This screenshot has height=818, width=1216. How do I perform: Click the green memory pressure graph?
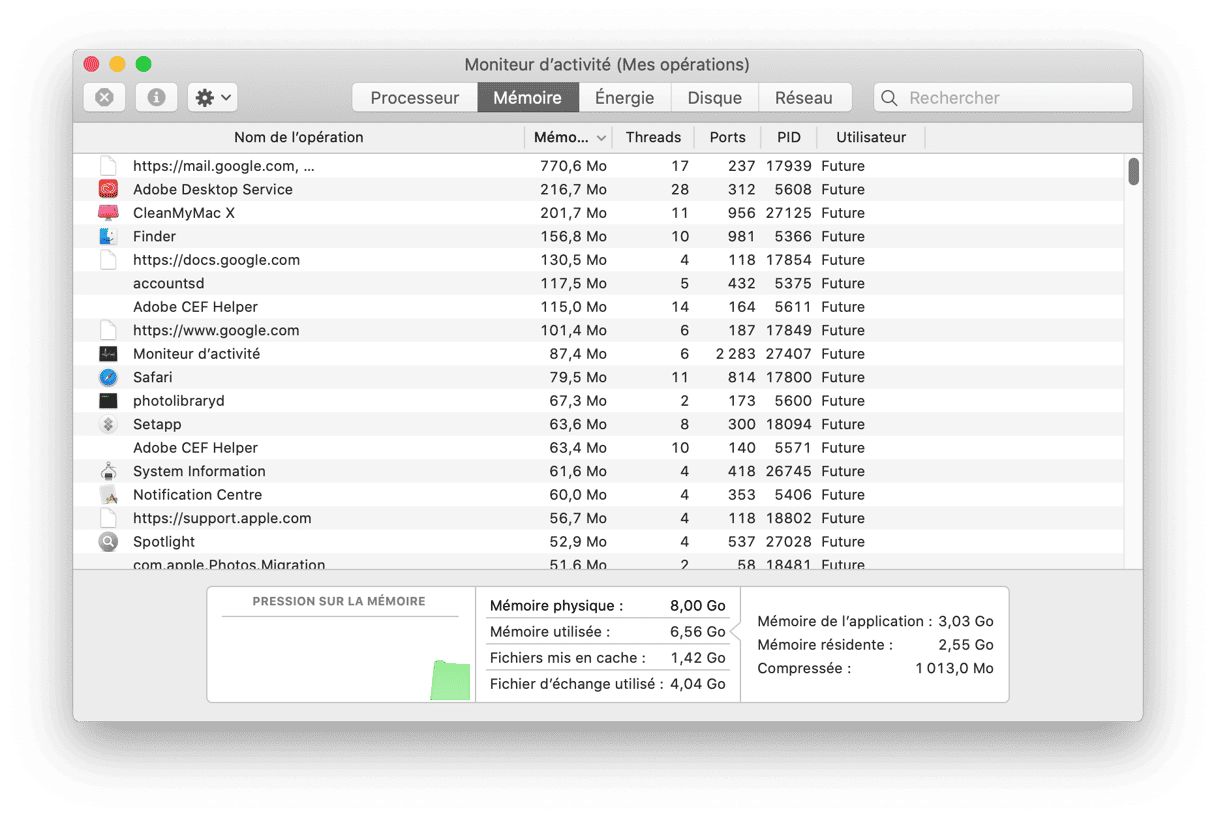450,680
